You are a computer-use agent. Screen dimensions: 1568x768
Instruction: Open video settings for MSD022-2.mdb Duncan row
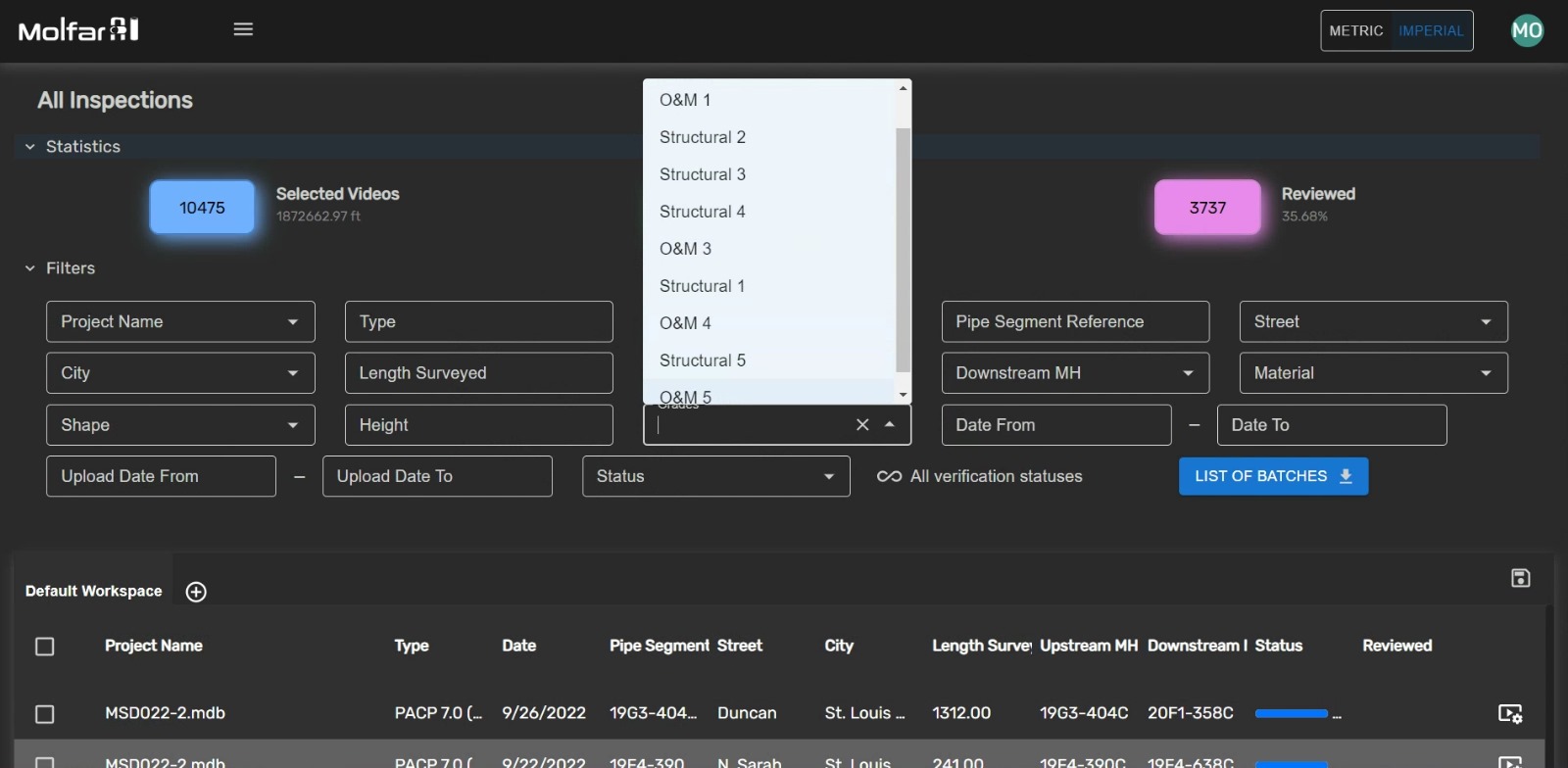(x=1510, y=714)
